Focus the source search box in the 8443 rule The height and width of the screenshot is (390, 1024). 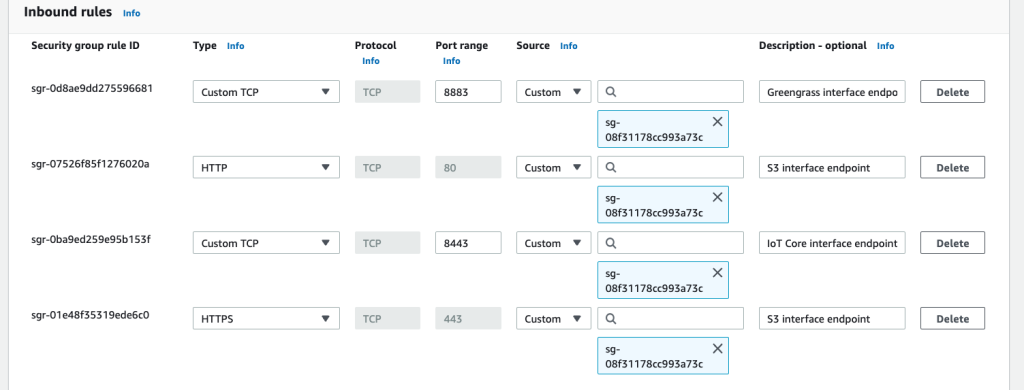tap(671, 243)
